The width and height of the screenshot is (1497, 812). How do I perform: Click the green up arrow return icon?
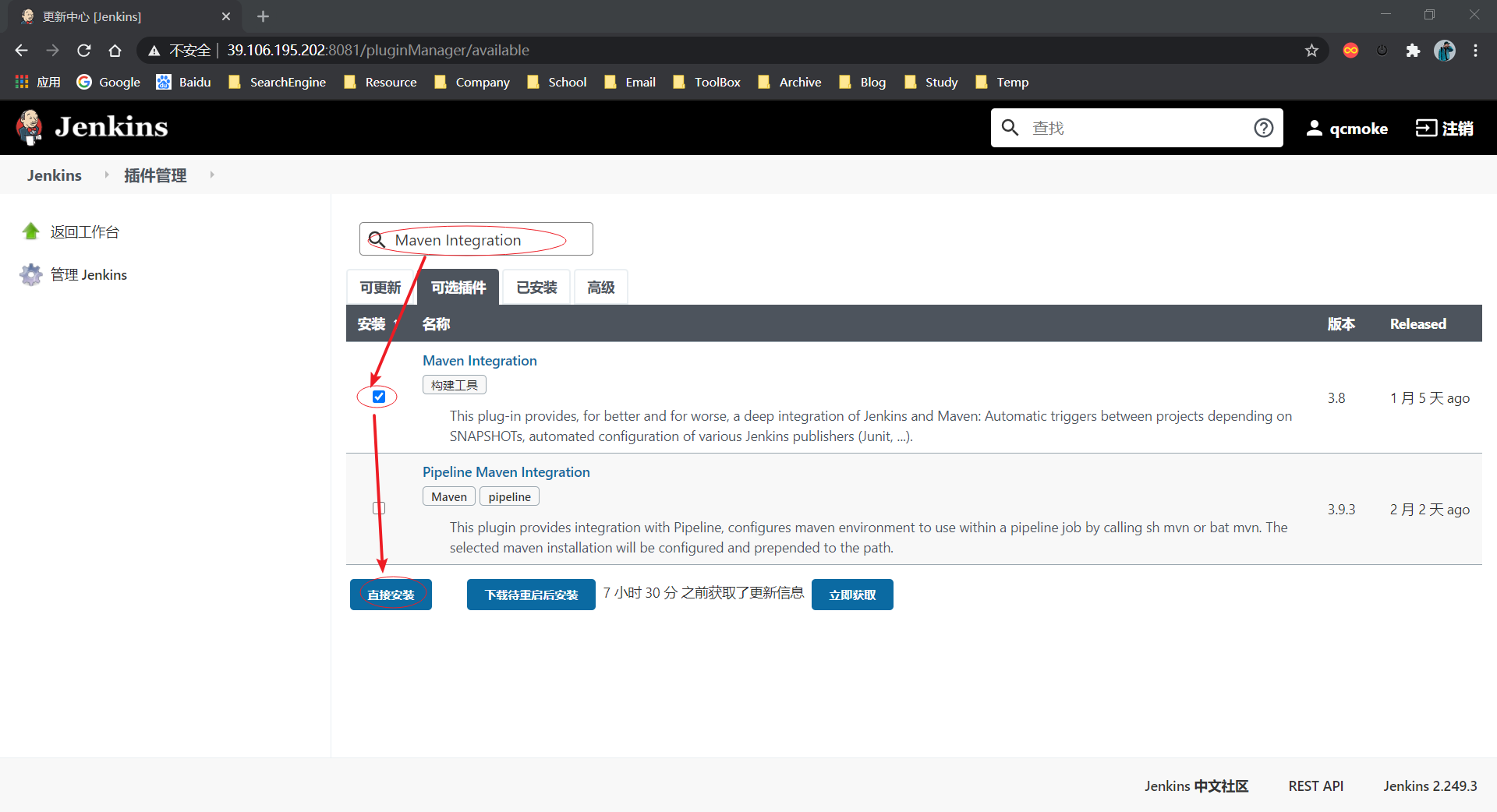coord(31,231)
